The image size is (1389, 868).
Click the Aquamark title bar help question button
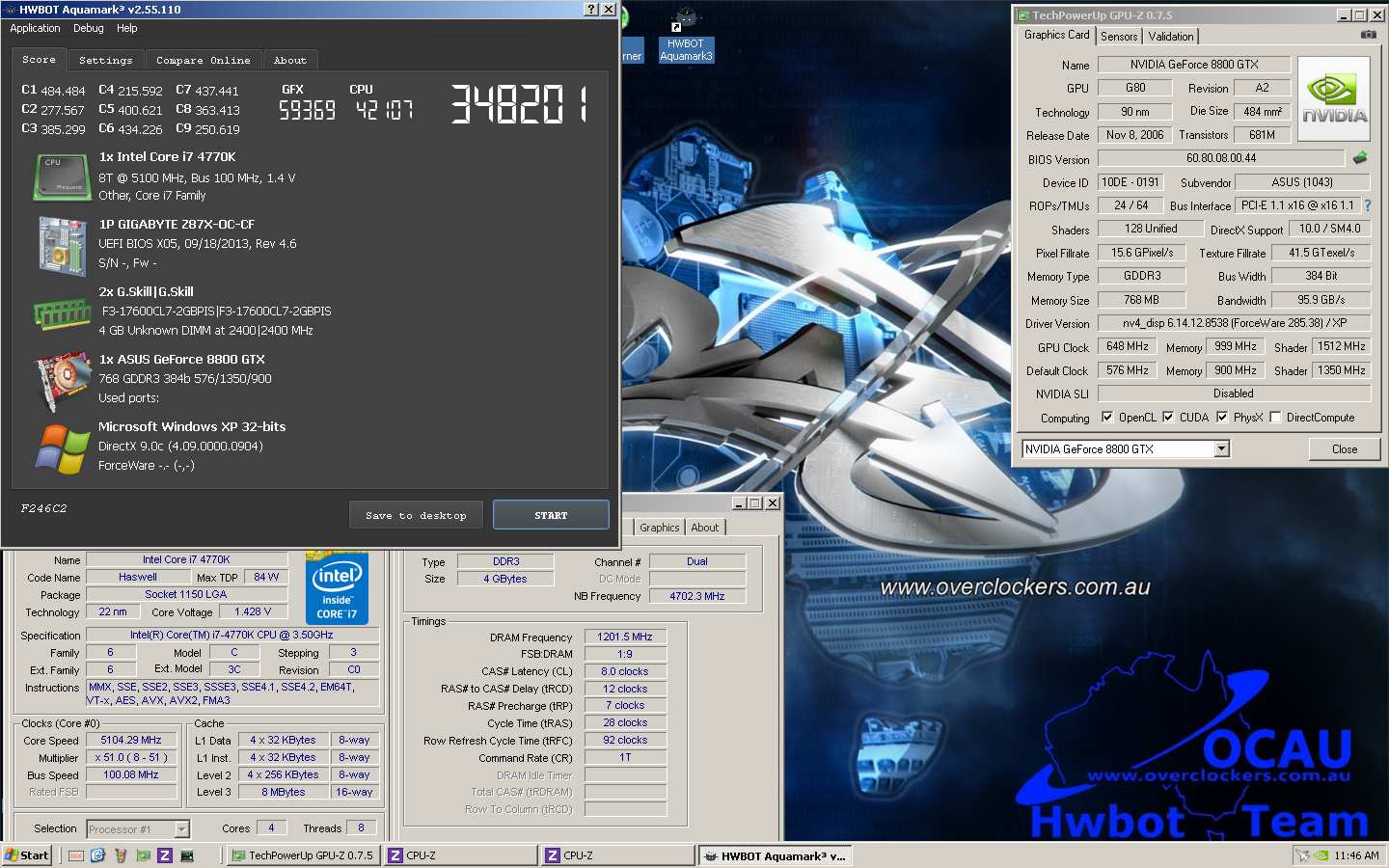591,9
